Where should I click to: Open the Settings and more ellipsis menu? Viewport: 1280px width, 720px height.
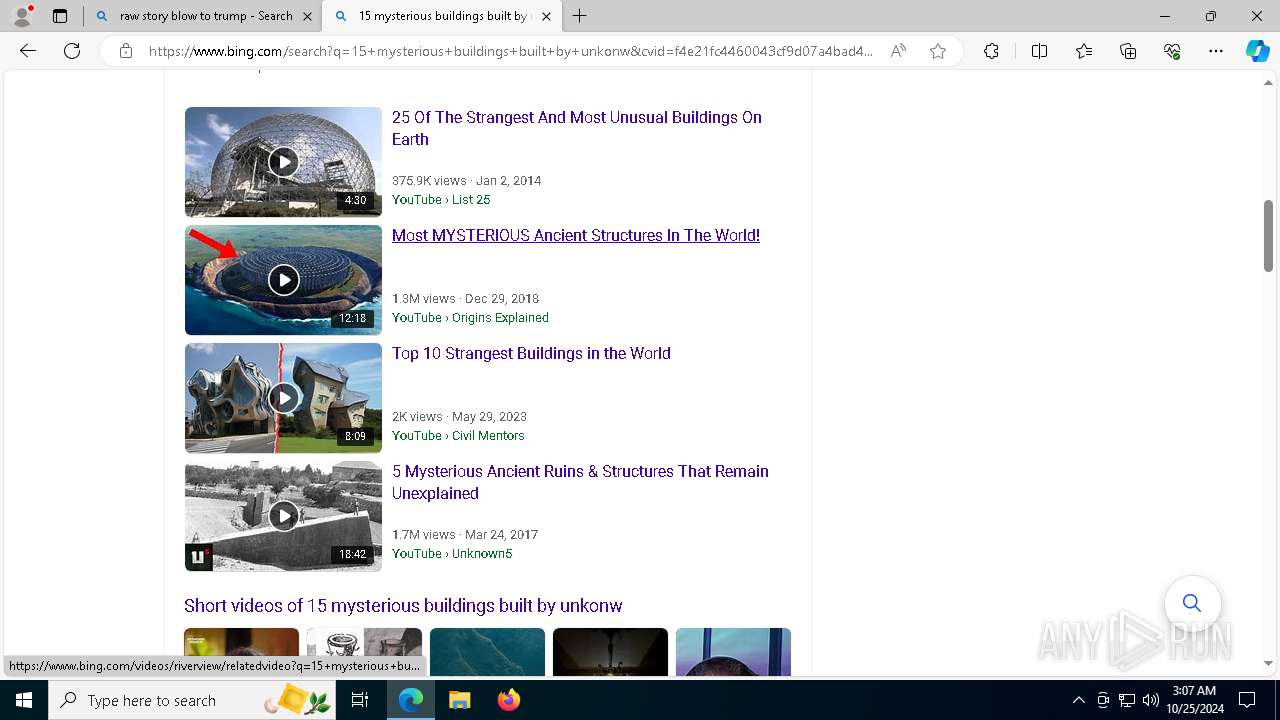(x=1216, y=51)
